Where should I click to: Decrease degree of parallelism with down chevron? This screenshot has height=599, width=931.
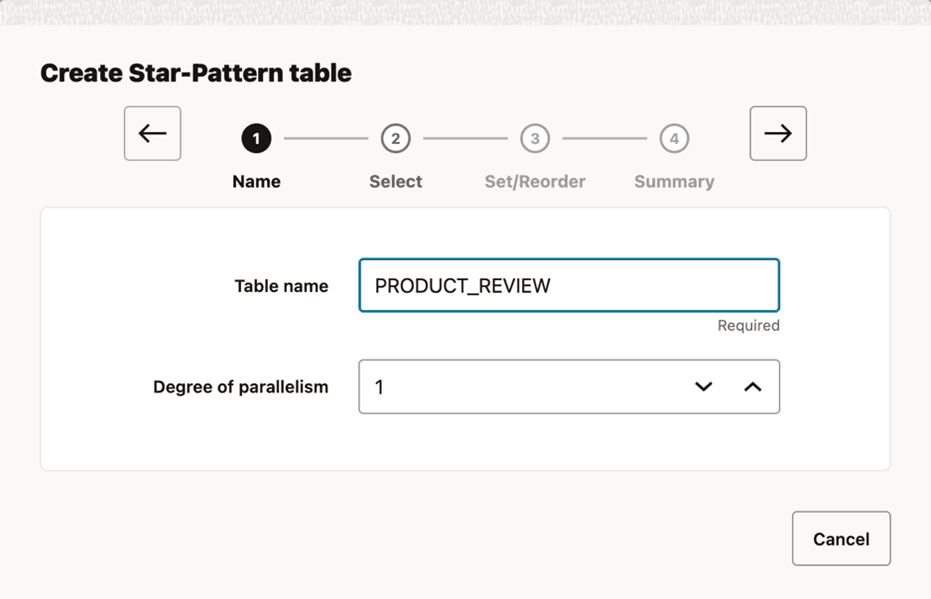704,387
